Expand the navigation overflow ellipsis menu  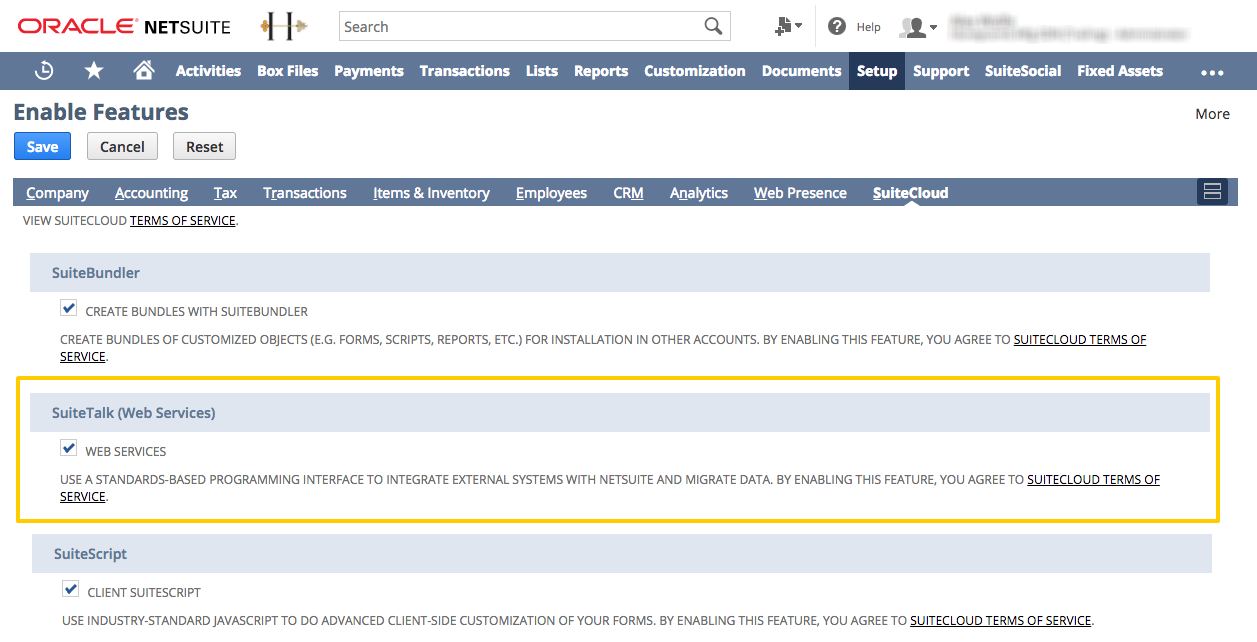pyautogui.click(x=1212, y=72)
